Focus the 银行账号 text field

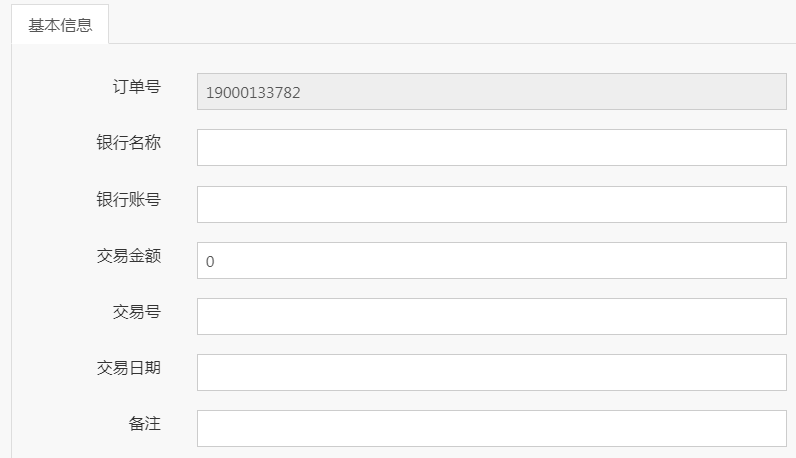(492, 204)
